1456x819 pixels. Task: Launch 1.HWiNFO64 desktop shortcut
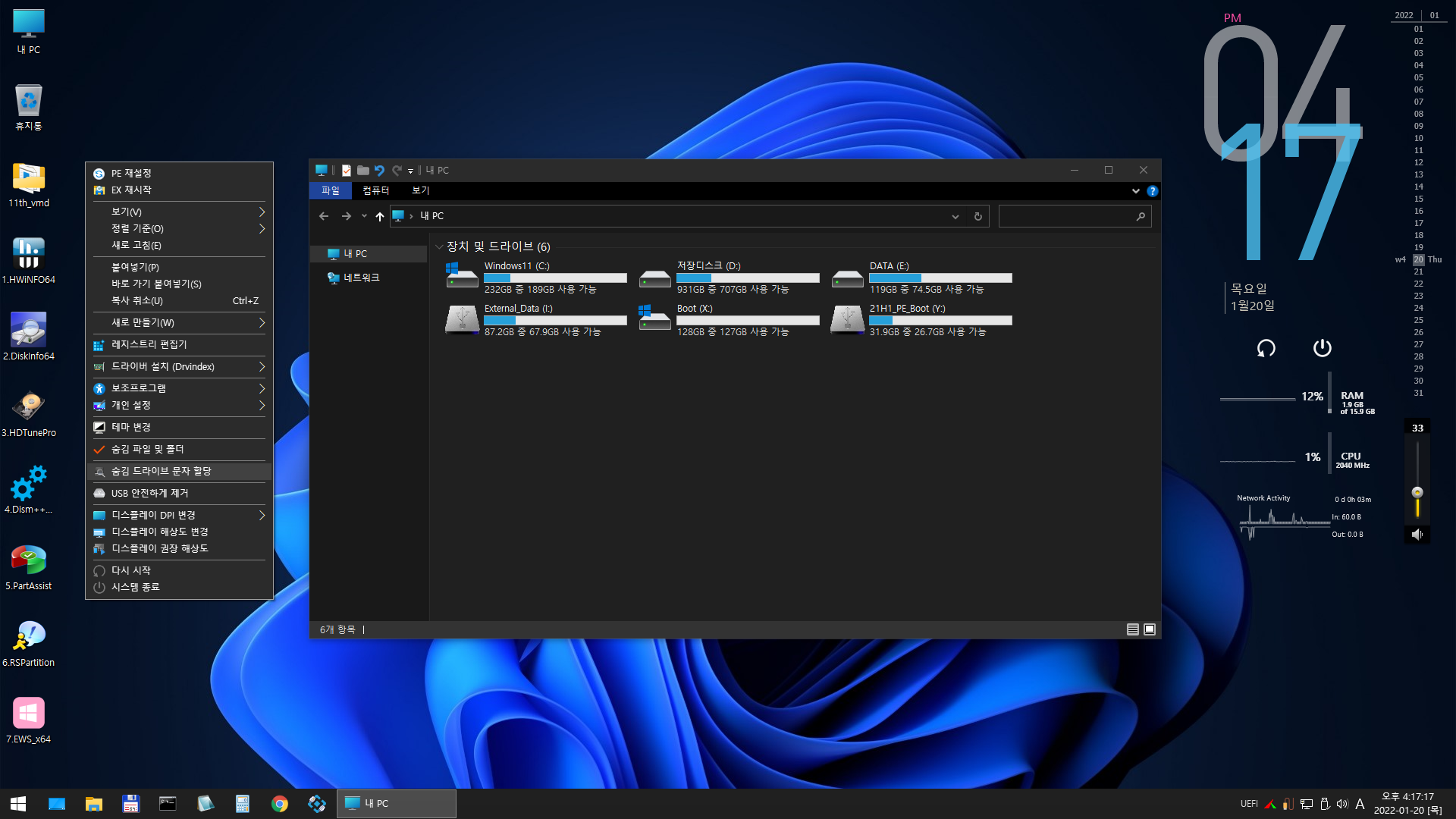coord(29,261)
